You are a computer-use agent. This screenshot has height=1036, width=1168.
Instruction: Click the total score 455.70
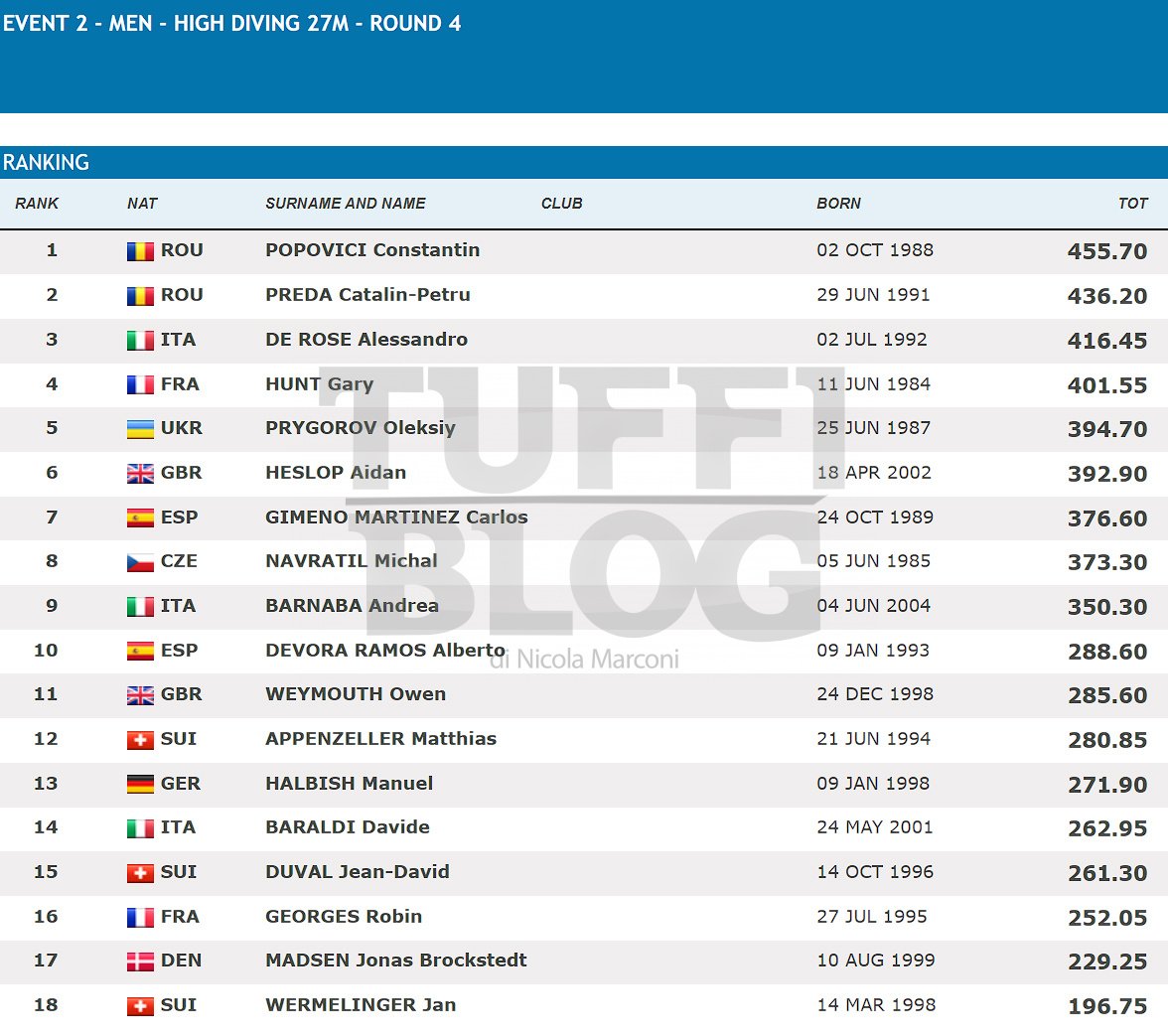pos(1107,251)
